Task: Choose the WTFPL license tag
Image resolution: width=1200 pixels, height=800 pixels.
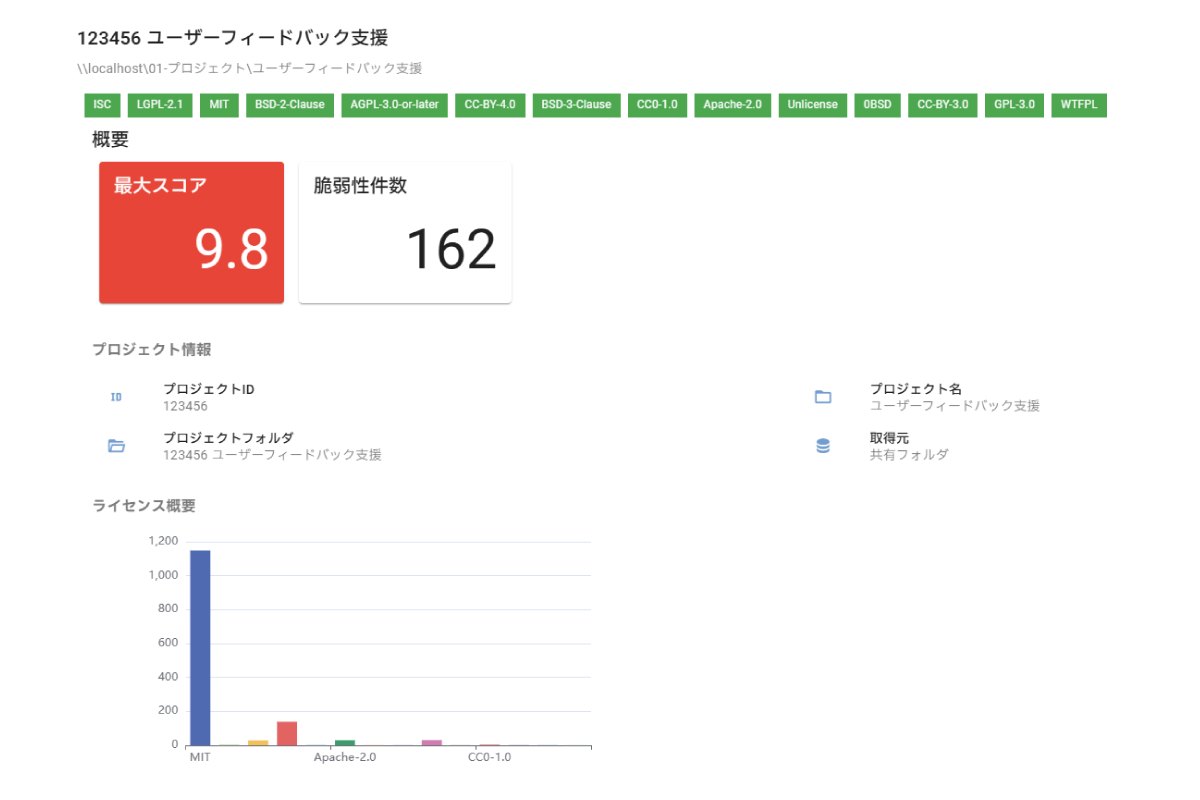Action: click(1079, 105)
